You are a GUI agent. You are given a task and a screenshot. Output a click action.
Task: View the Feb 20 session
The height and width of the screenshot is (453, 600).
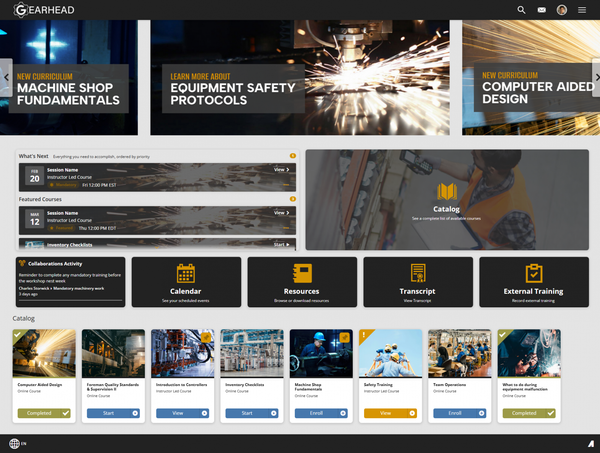click(282, 169)
